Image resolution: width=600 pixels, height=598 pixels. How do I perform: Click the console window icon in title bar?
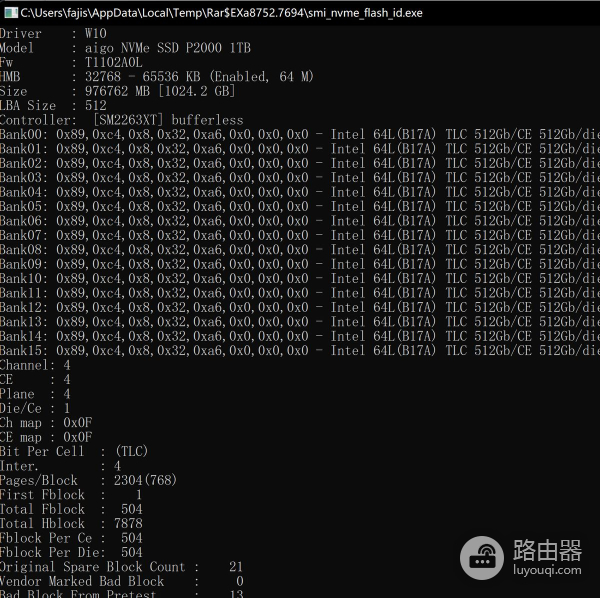coord(11,13)
